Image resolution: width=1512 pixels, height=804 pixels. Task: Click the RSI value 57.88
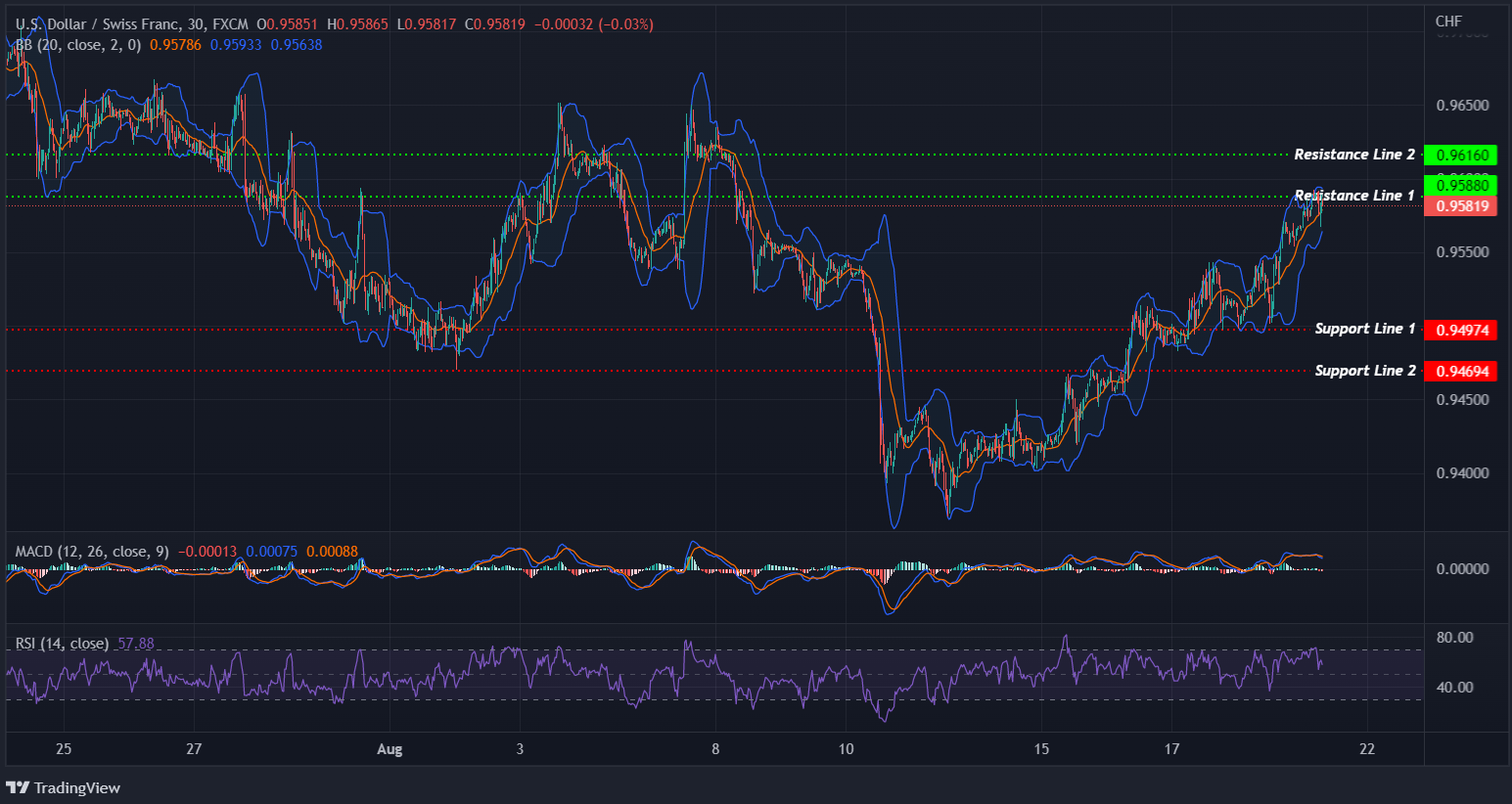(x=136, y=643)
